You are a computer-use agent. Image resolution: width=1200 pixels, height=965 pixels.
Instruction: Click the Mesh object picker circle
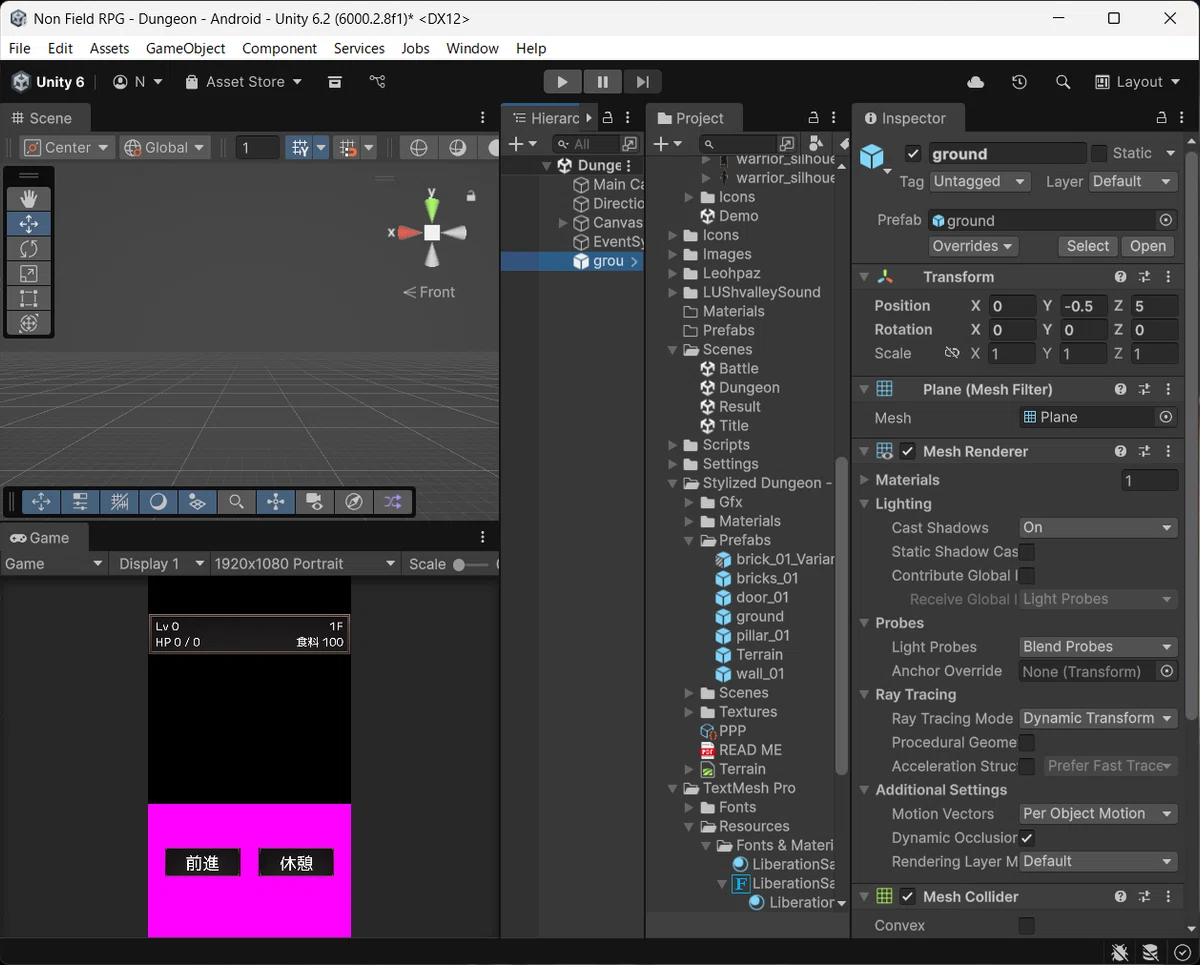click(1166, 418)
